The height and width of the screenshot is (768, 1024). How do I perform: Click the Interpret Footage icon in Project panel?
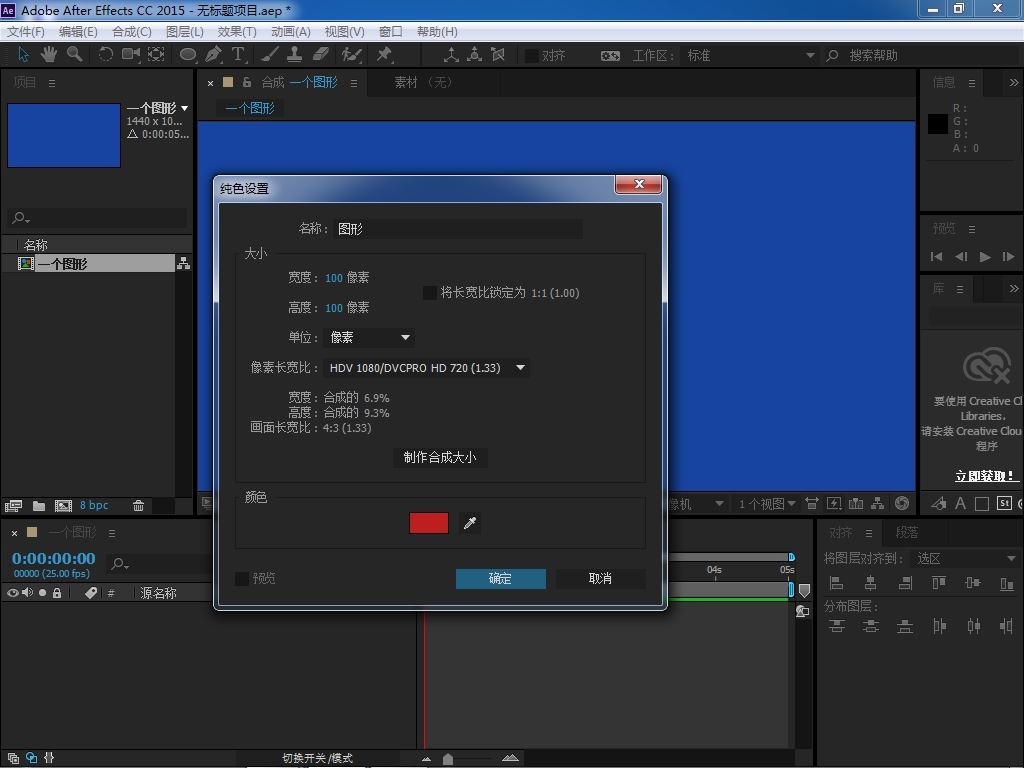[13, 505]
